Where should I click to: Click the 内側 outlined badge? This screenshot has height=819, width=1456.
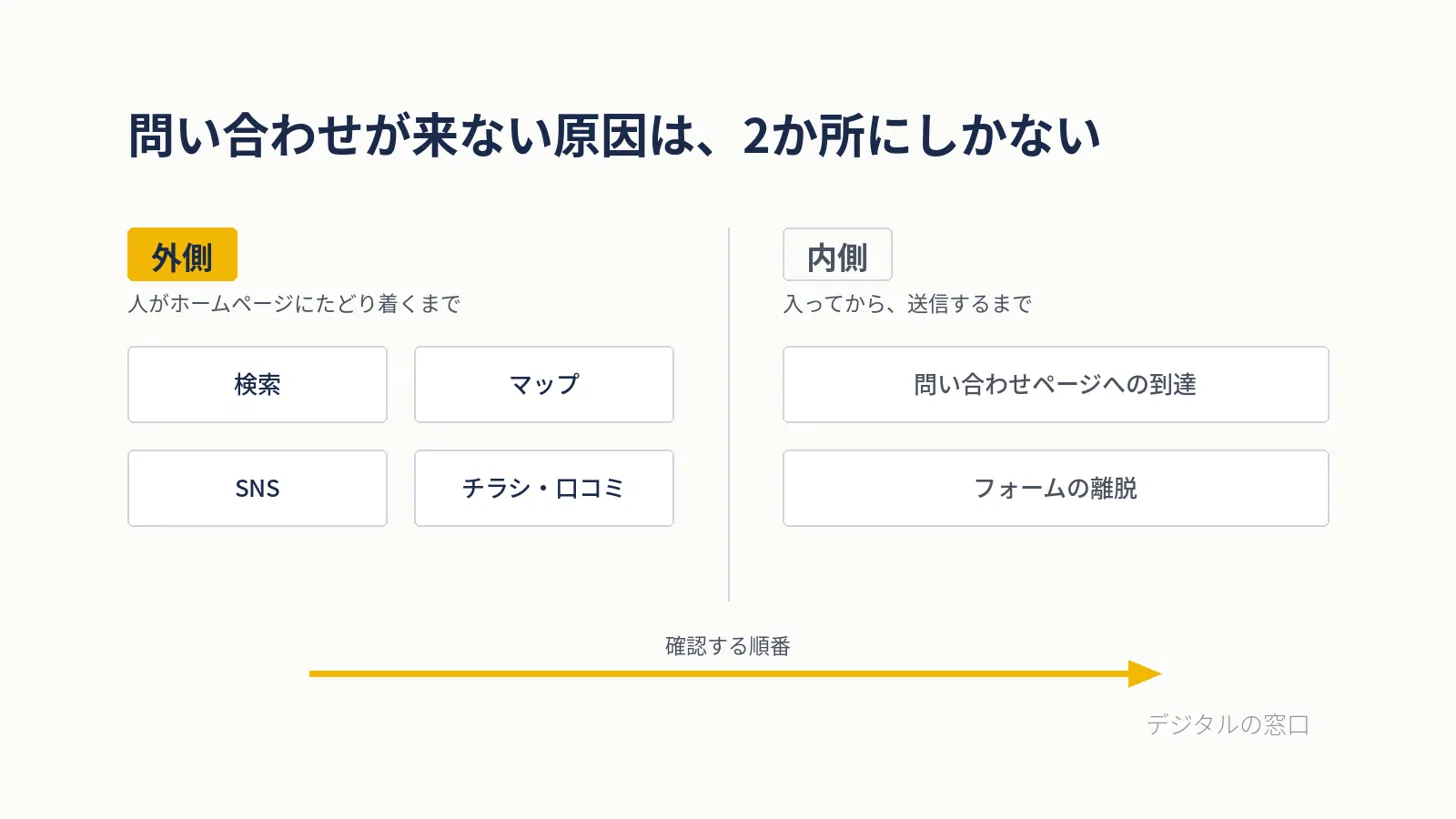click(837, 254)
